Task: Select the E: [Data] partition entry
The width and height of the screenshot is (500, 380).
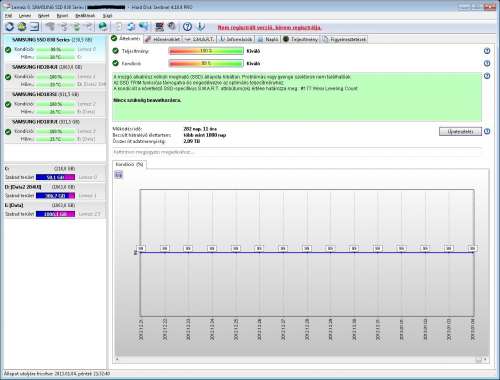Action: [x=55, y=210]
